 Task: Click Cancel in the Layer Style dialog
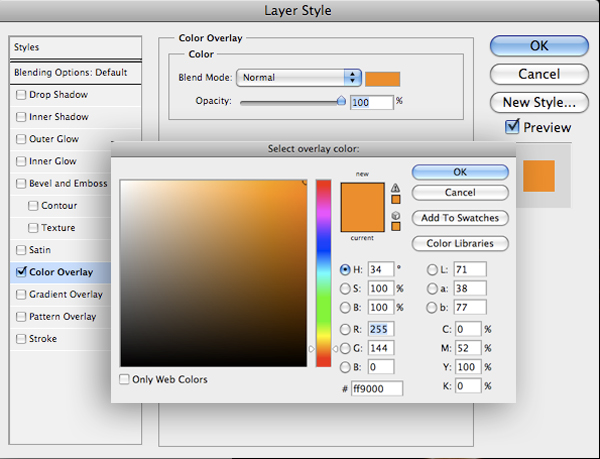pyautogui.click(x=539, y=74)
